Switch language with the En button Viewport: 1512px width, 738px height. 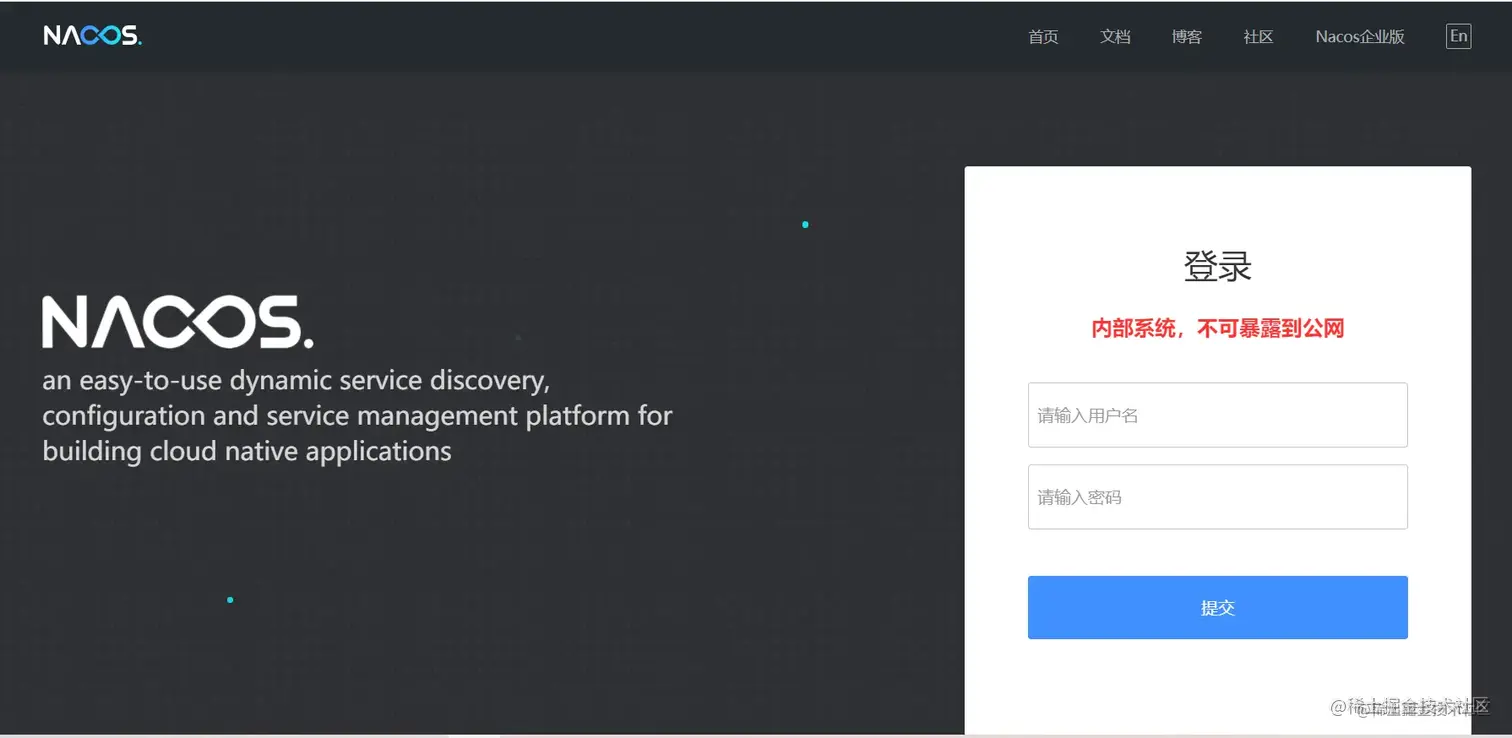pyautogui.click(x=1459, y=37)
